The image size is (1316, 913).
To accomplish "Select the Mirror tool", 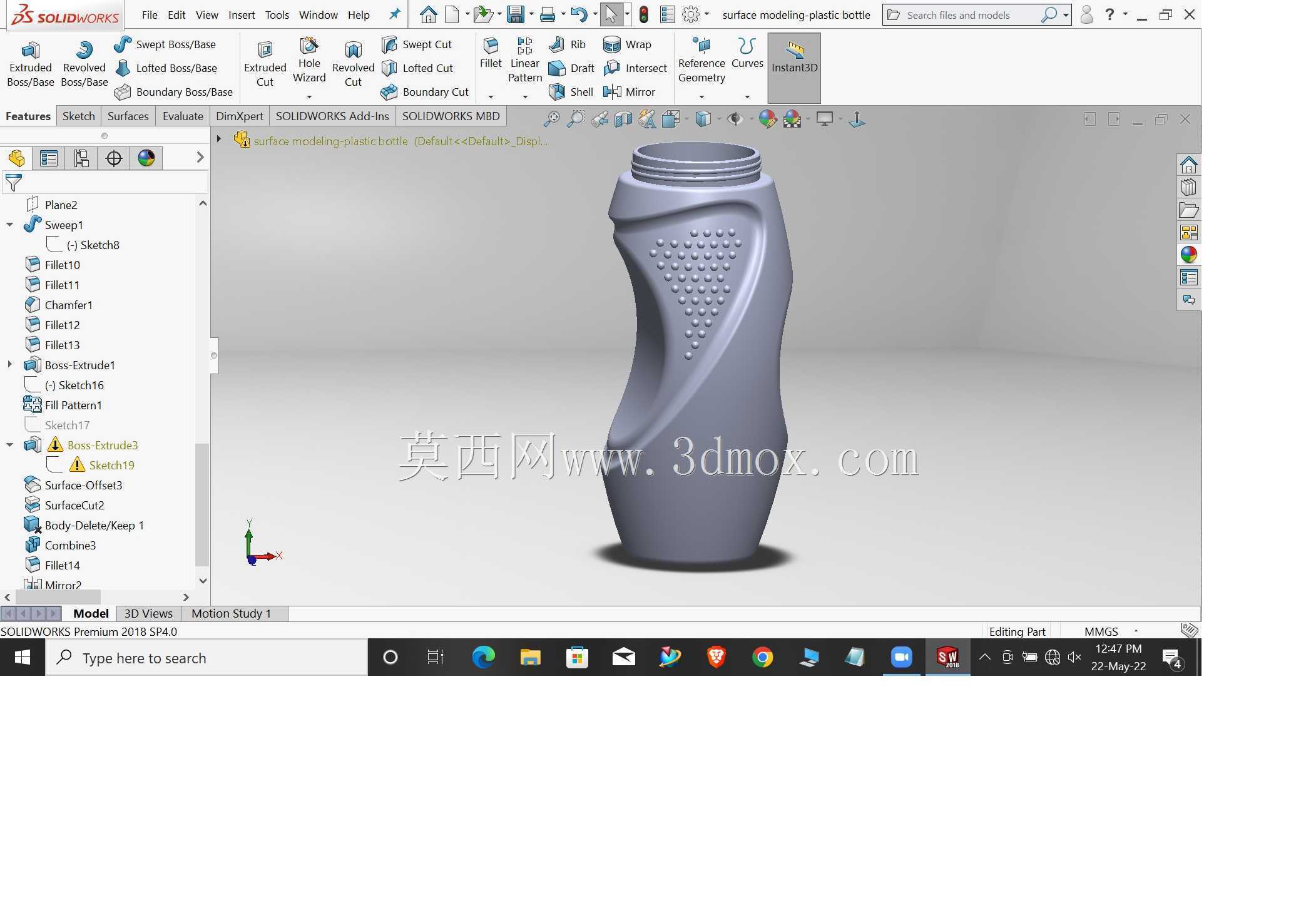I will click(x=630, y=92).
